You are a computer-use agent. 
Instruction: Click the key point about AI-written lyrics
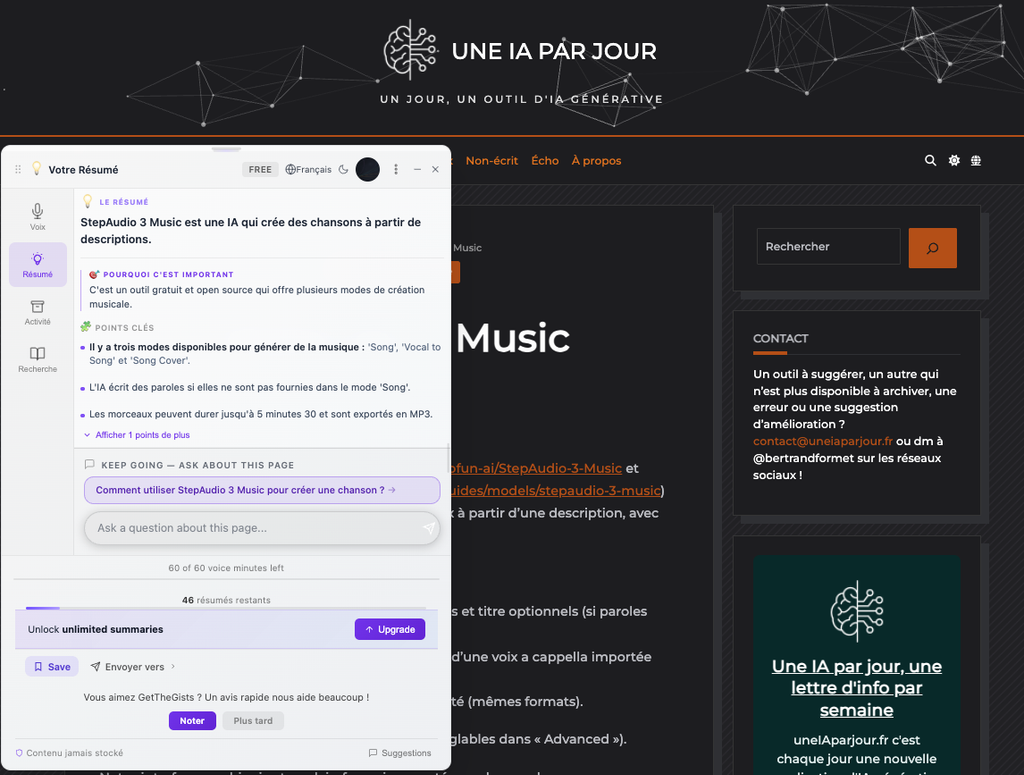(249, 387)
